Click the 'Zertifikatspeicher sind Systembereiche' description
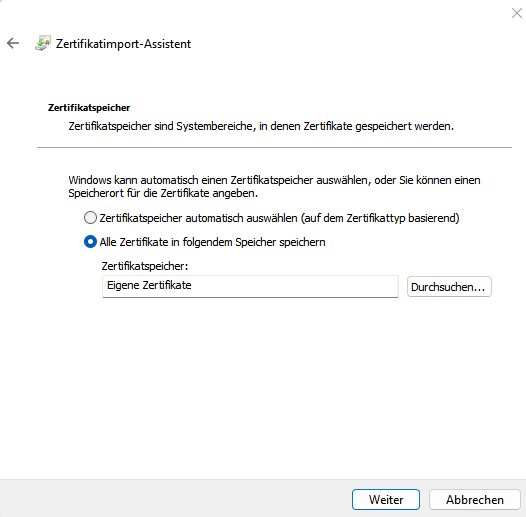This screenshot has width=526, height=517. coord(261,126)
